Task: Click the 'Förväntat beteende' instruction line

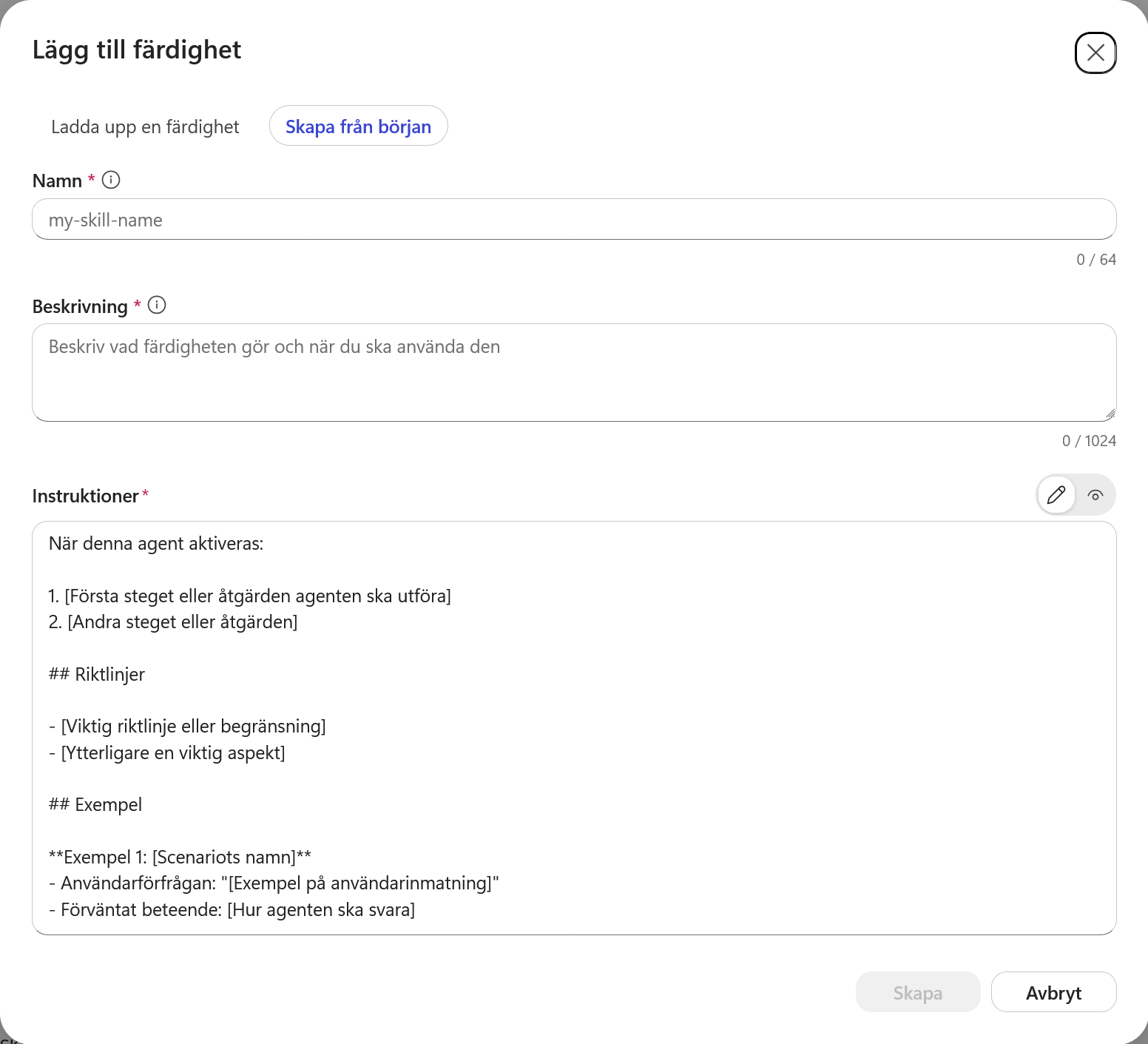Action: point(232,910)
